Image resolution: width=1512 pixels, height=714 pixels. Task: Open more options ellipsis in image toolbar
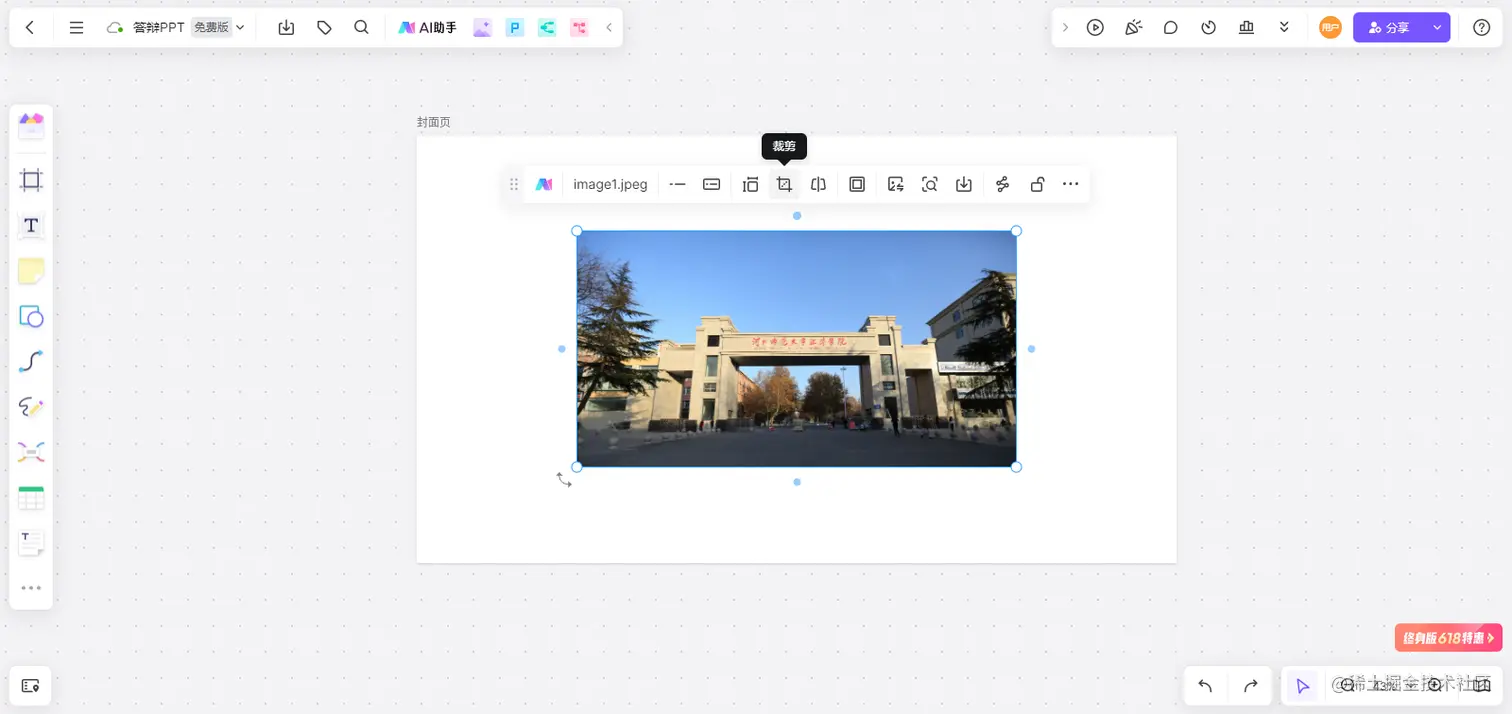click(x=1071, y=184)
